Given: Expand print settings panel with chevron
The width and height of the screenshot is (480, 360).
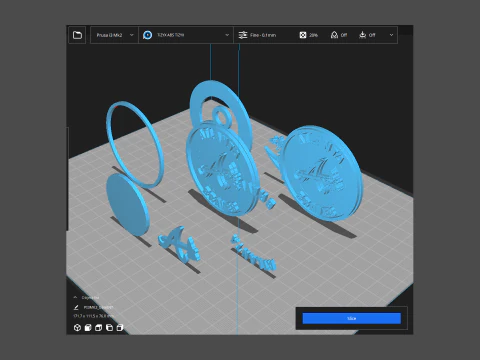Looking at the screenshot, I should 391,35.
